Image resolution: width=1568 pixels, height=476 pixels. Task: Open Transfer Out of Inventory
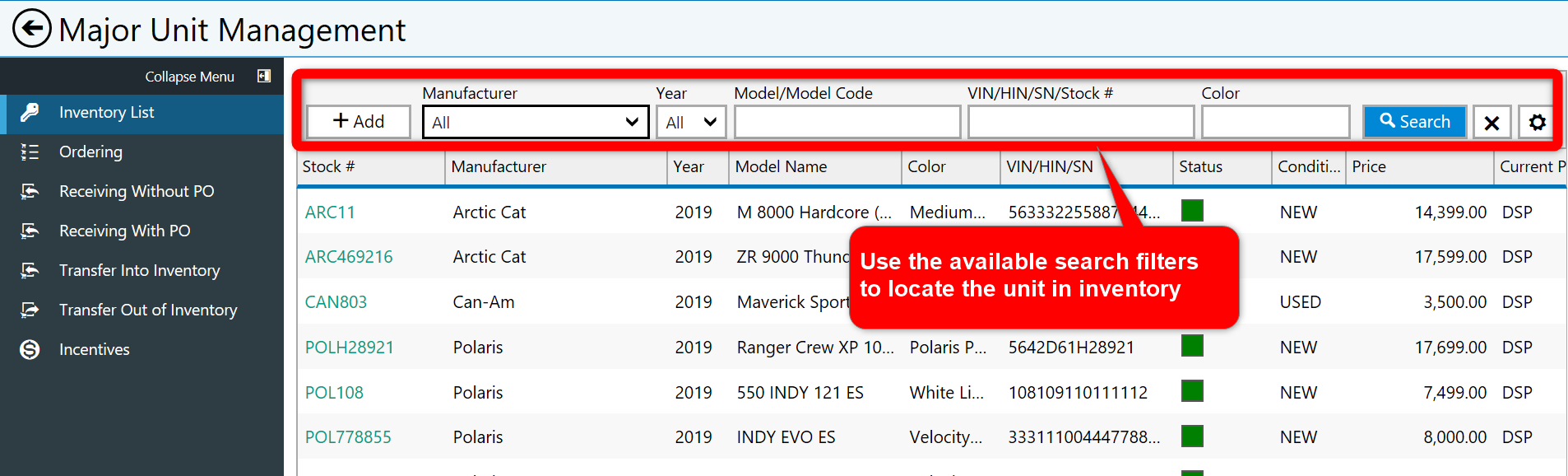pyautogui.click(x=141, y=310)
